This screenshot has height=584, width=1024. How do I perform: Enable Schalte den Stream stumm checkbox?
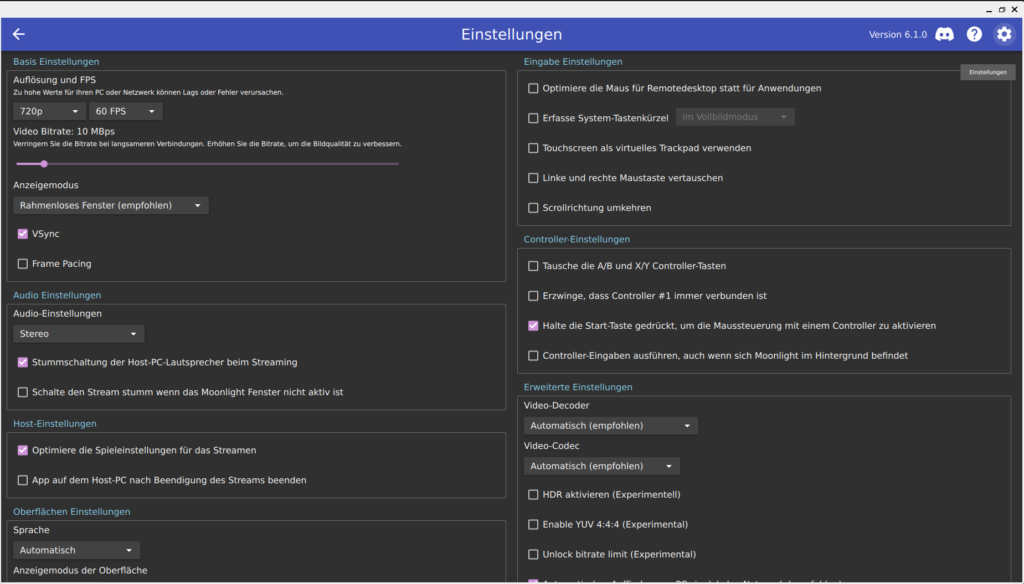coord(23,392)
